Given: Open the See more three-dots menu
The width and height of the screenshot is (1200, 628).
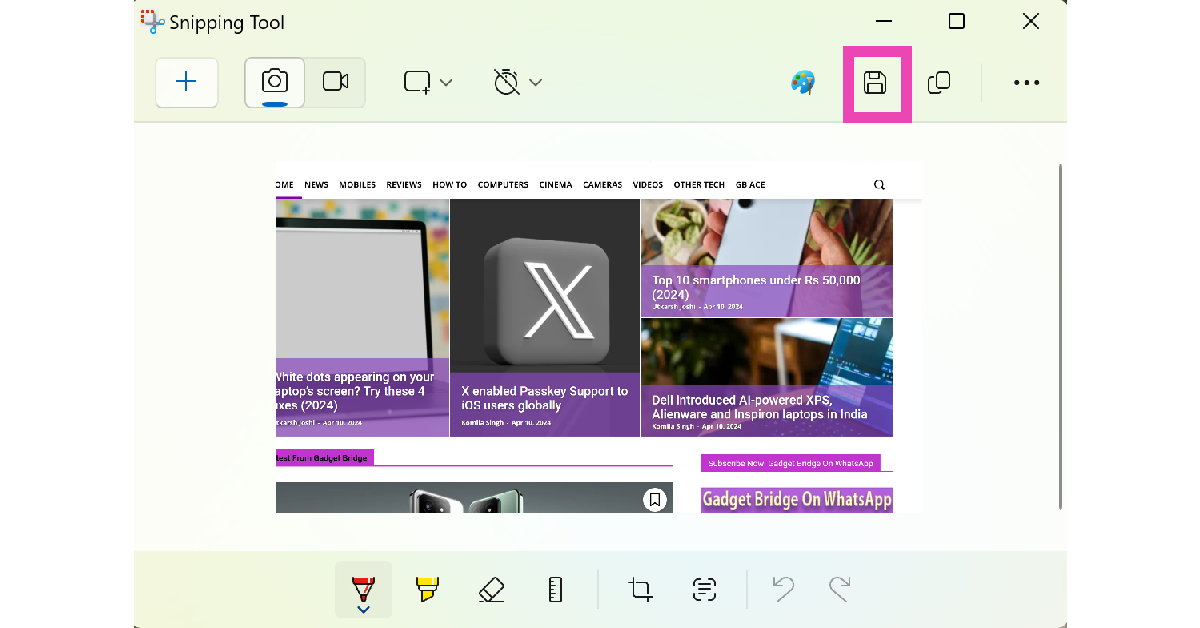Looking at the screenshot, I should pyautogui.click(x=1026, y=83).
